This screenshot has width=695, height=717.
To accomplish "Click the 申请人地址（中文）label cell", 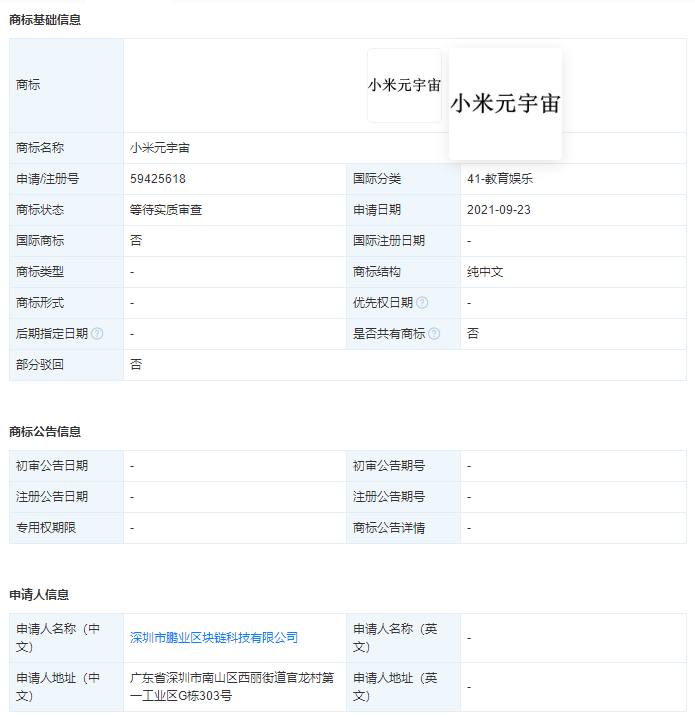I will coord(66,687).
